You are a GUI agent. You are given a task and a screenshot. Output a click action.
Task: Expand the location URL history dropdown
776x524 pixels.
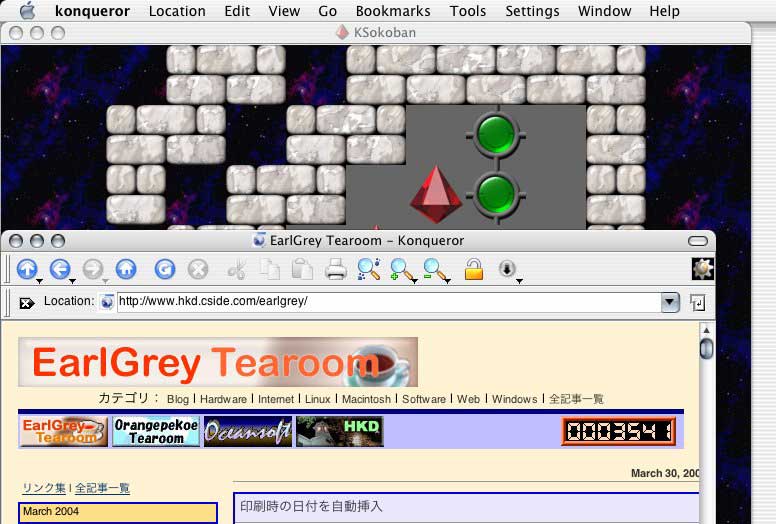click(x=670, y=302)
